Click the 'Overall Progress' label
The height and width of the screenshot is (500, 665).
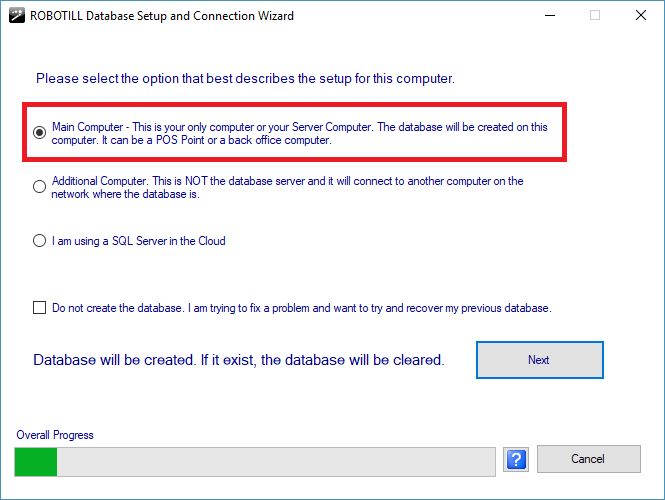click(x=55, y=435)
